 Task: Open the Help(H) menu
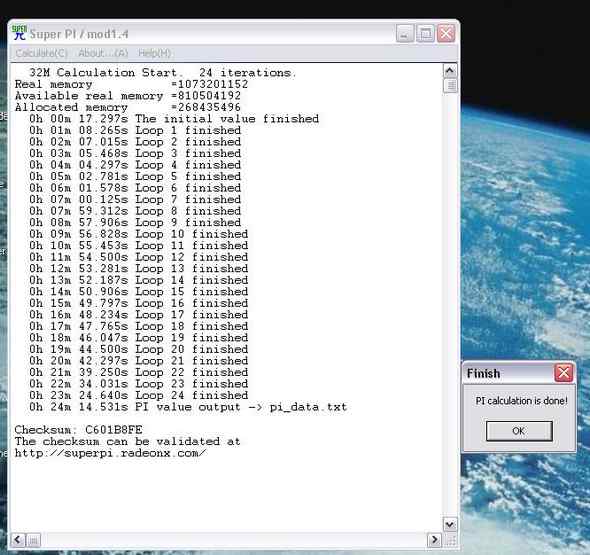155,53
